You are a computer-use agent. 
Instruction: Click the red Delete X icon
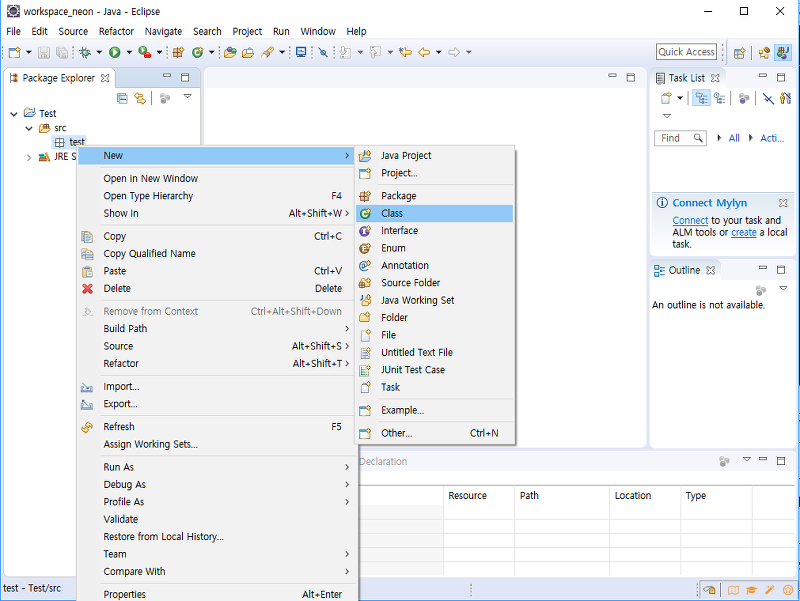(88, 289)
